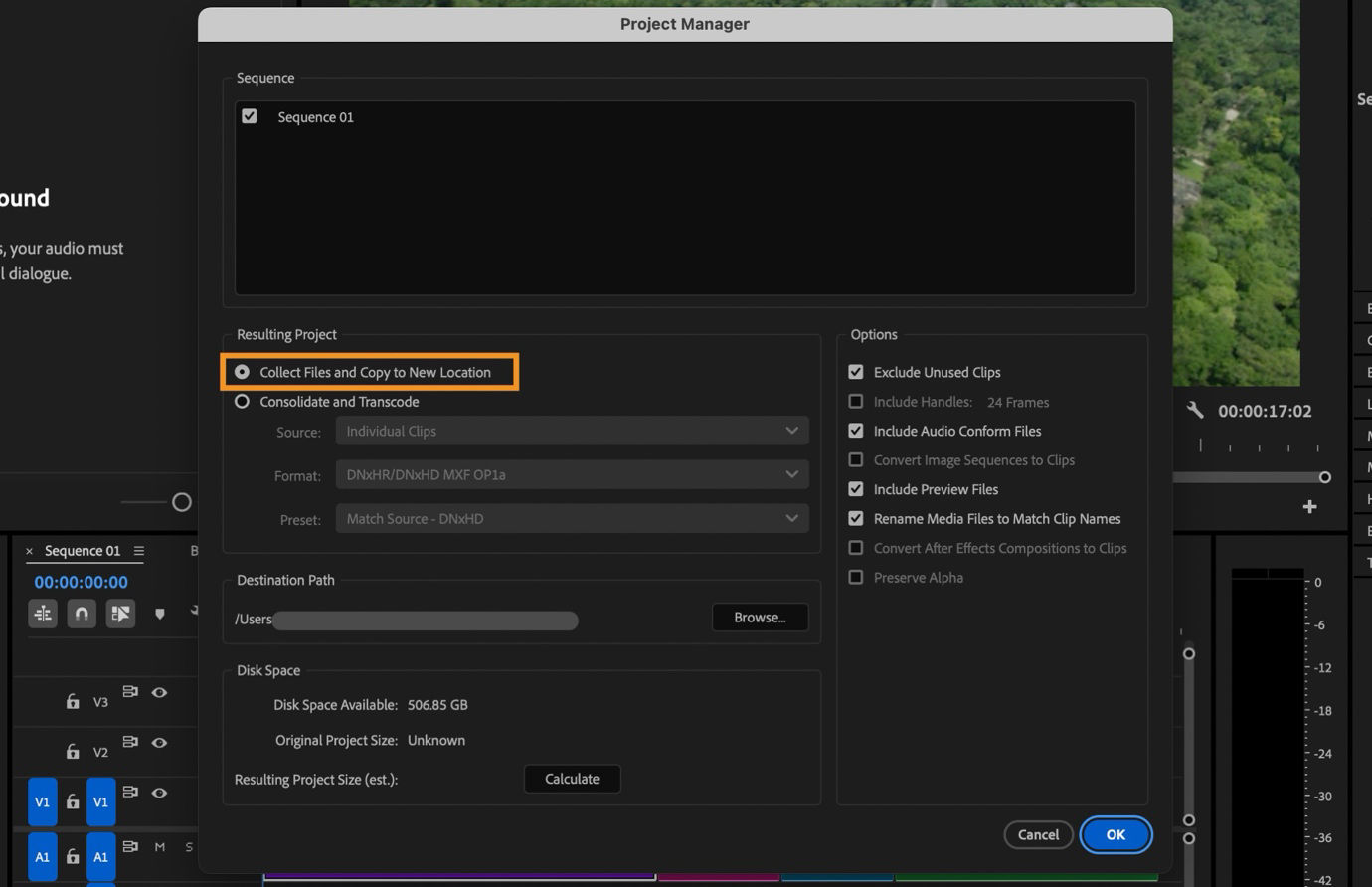Image resolution: width=1372 pixels, height=887 pixels.
Task: Open the Sequence panel hamburger menu
Action: pyautogui.click(x=138, y=550)
